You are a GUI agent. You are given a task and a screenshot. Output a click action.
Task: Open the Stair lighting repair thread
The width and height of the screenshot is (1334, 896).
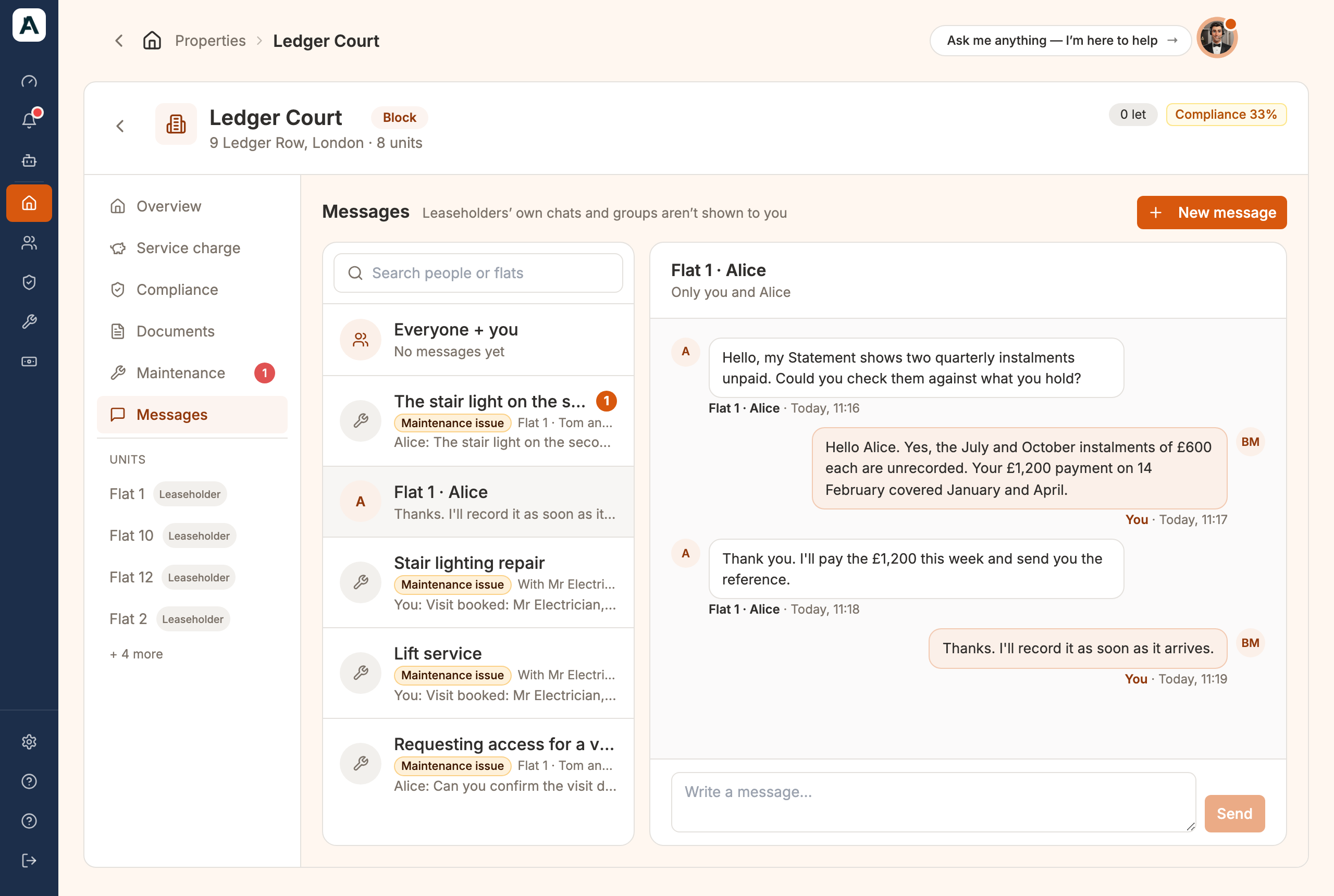pos(478,583)
